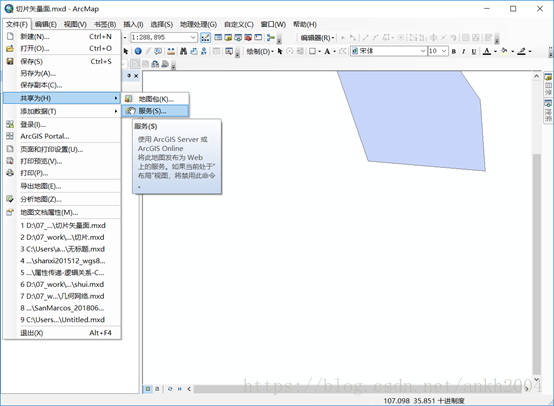
Task: Open the Search tab on right edge
Action: pos(548,111)
